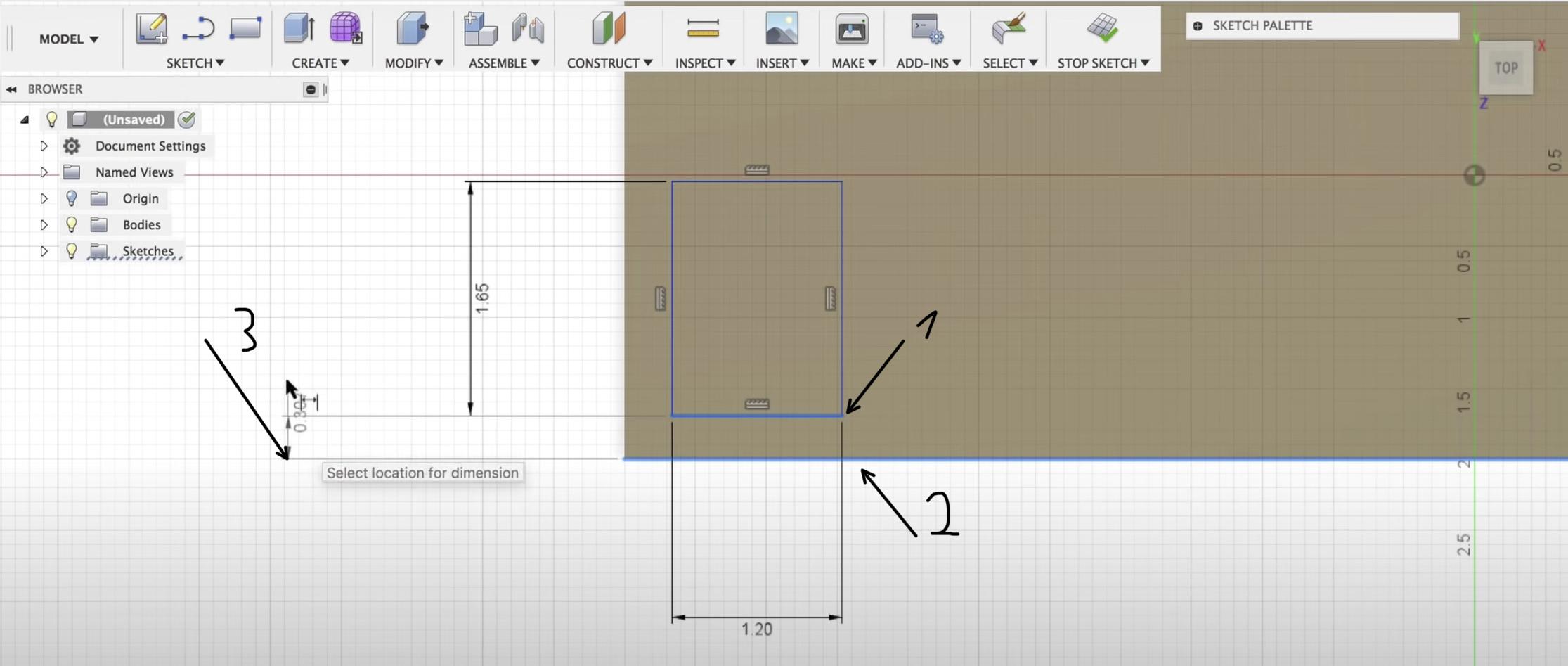This screenshot has height=666, width=1568.
Task: Select the long blue body edge line
Action: pyautogui.click(x=1095, y=459)
